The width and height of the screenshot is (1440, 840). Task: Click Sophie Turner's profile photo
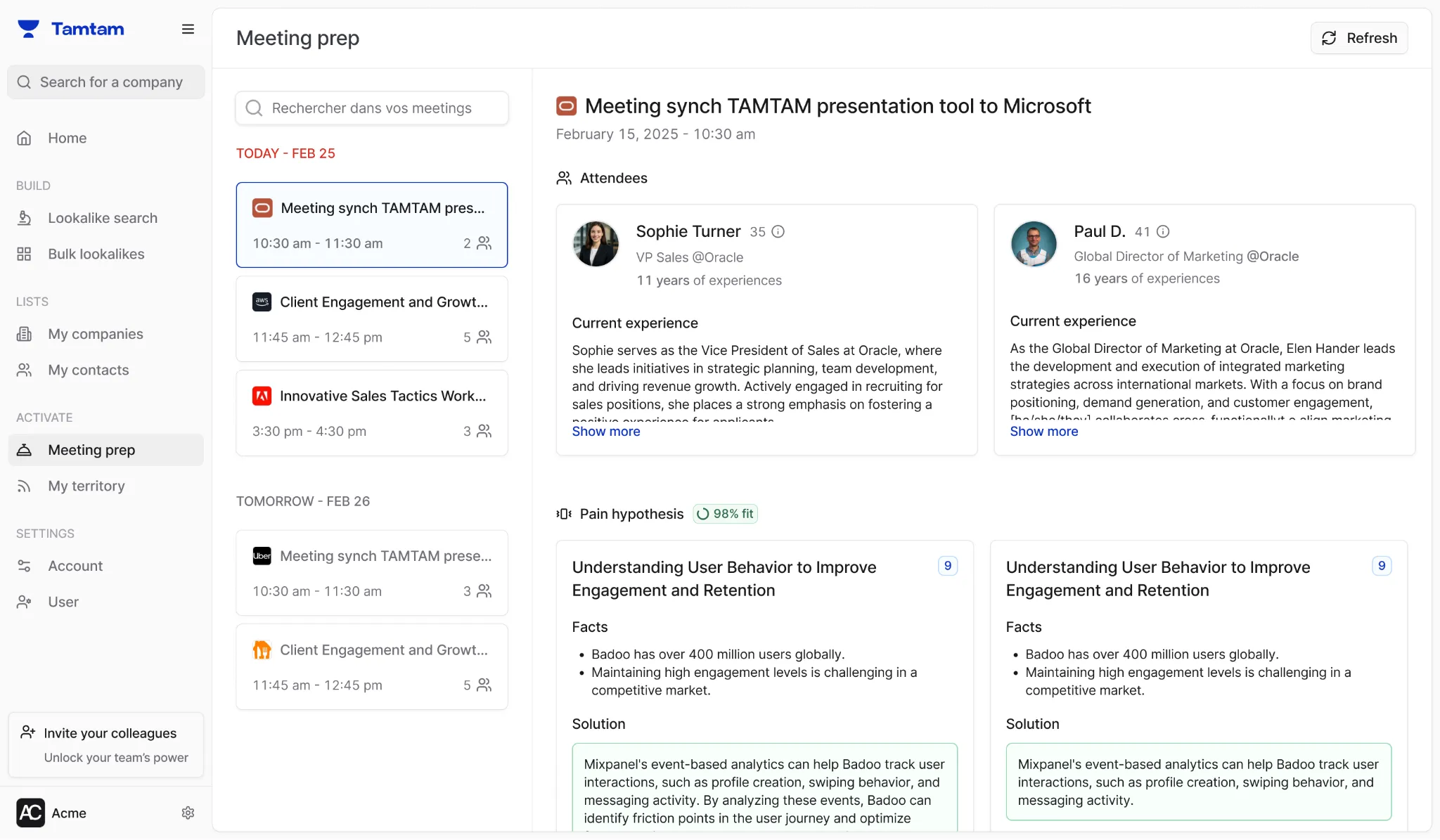pyautogui.click(x=596, y=244)
